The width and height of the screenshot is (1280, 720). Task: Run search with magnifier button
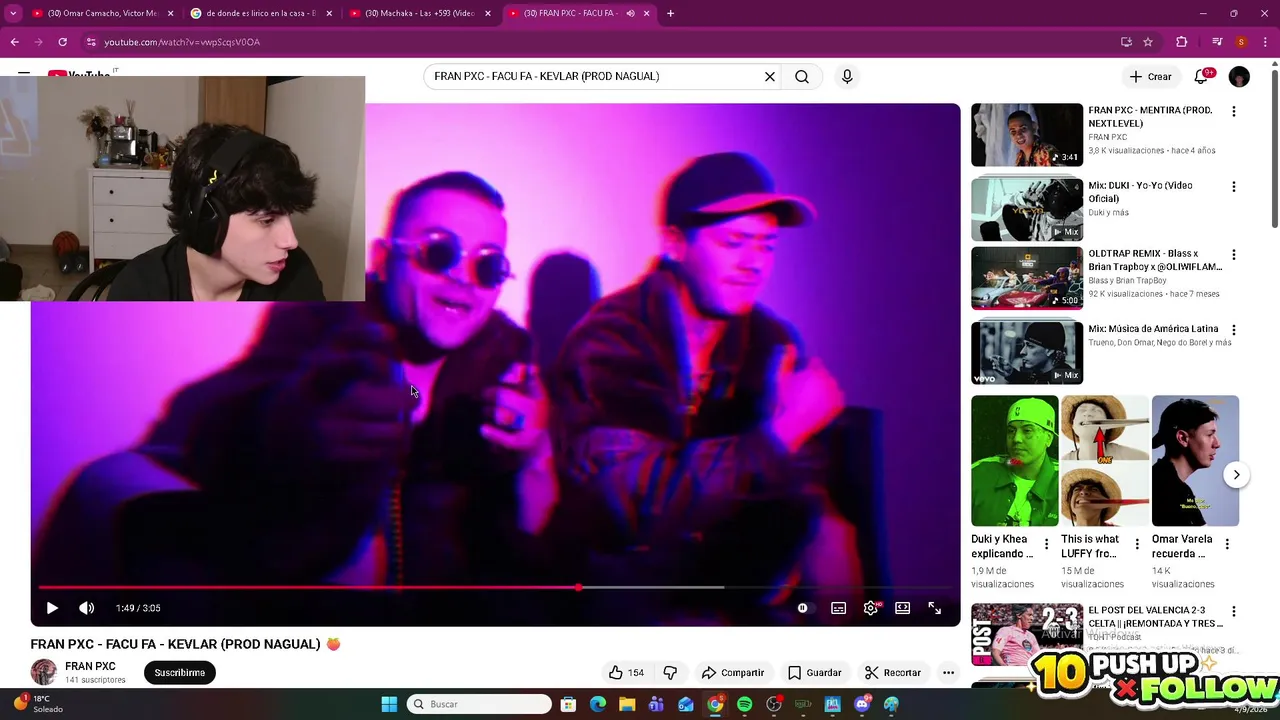802,76
